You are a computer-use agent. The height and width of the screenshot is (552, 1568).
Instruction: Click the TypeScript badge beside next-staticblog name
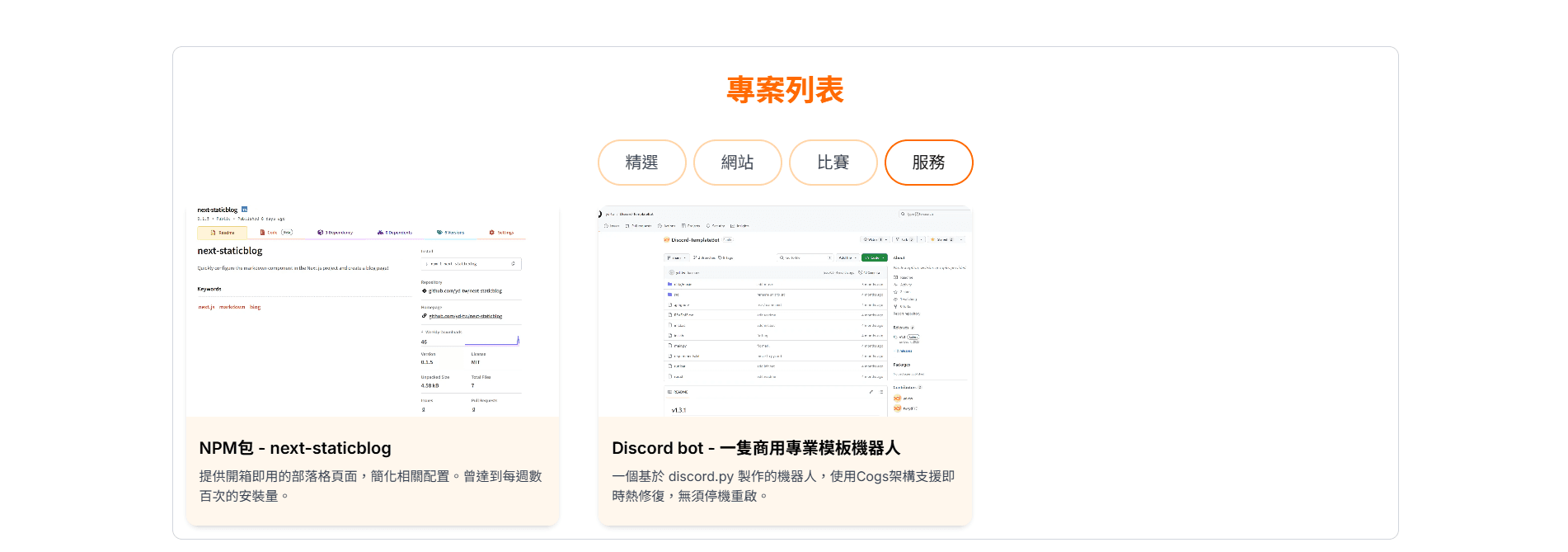(244, 210)
